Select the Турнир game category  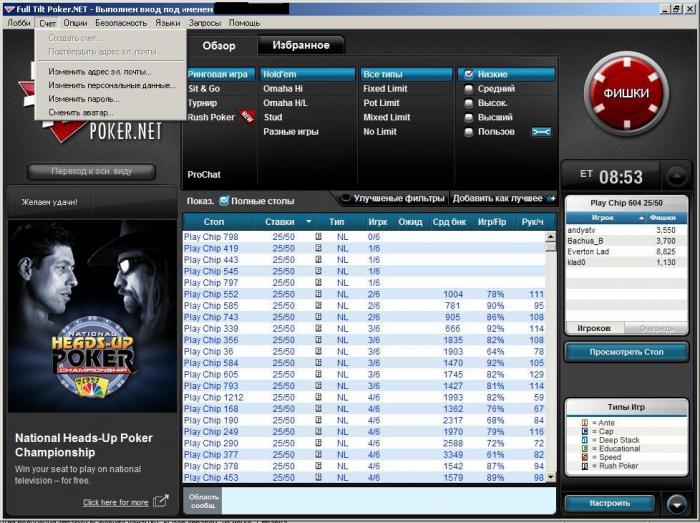click(x=202, y=103)
